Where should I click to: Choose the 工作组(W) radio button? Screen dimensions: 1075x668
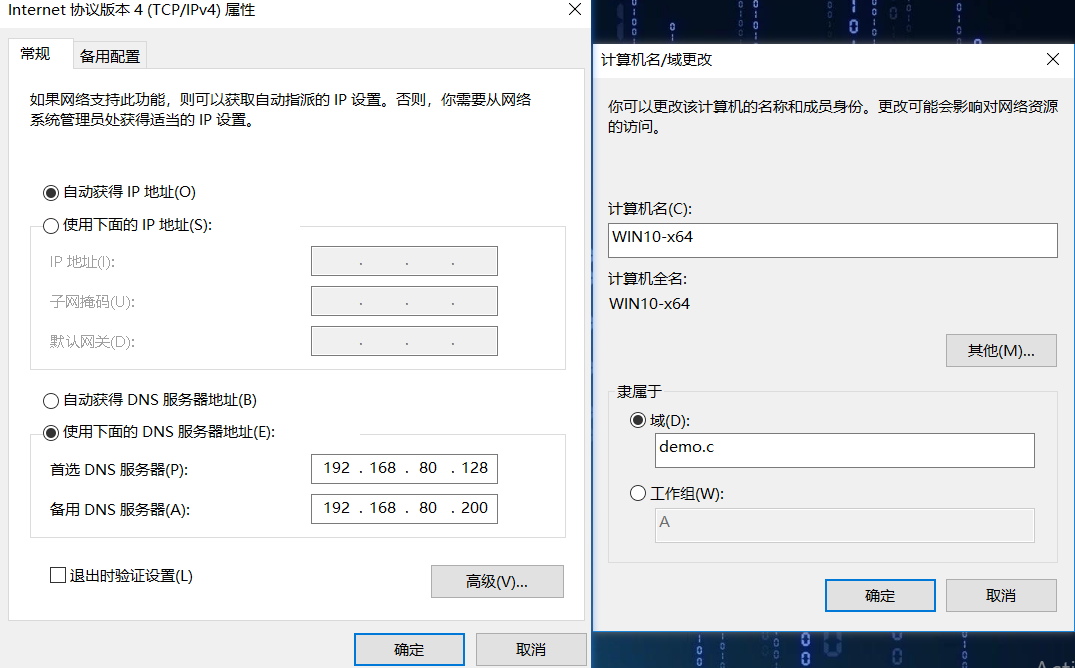638,492
